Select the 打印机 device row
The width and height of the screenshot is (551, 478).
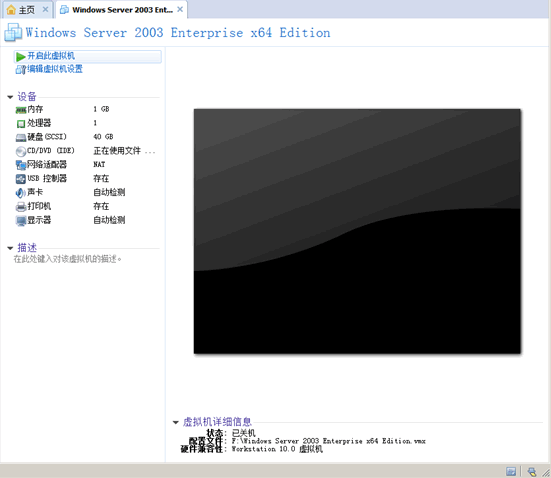(x=86, y=206)
